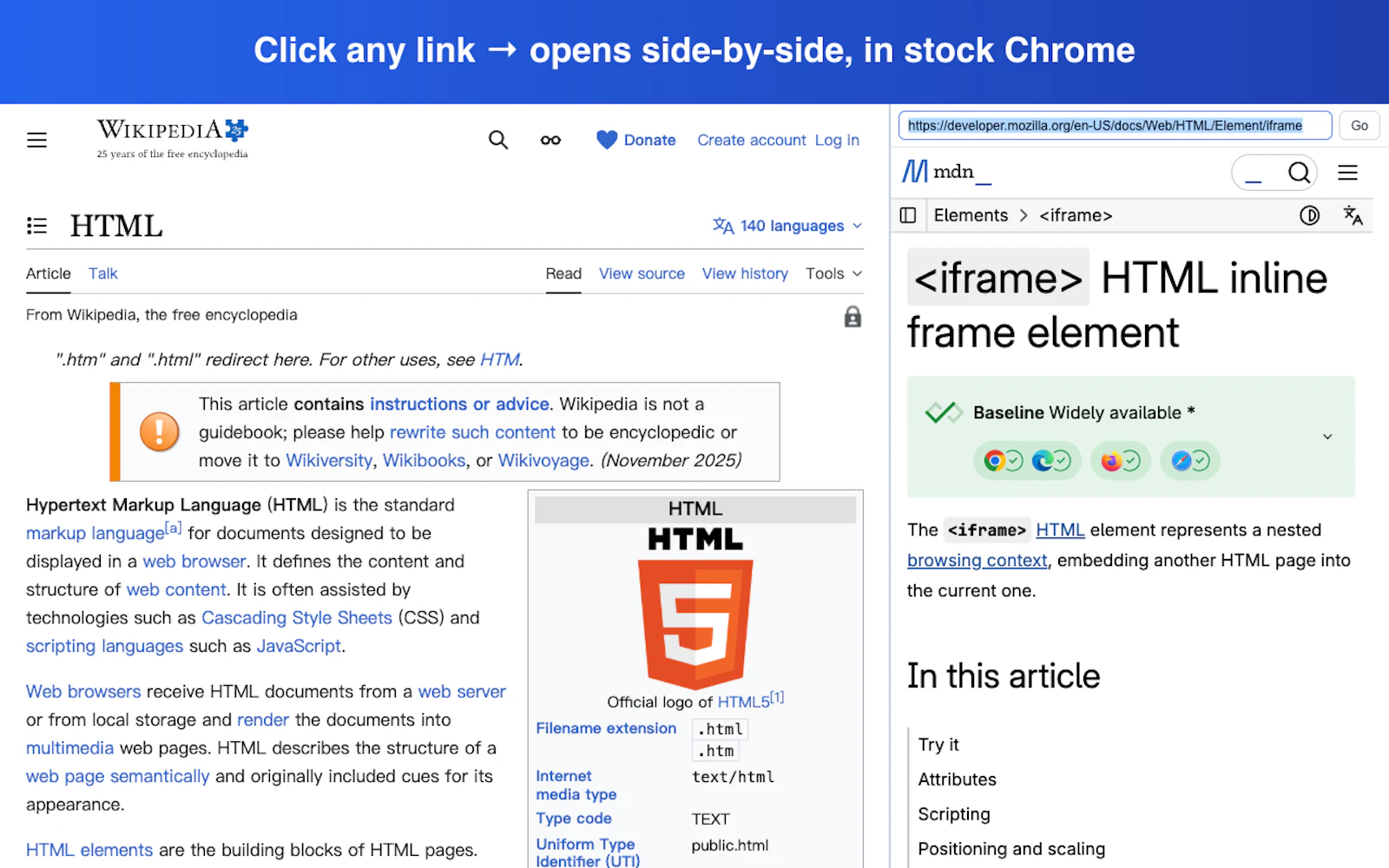
Task: Click the Create account link
Action: pos(752,140)
